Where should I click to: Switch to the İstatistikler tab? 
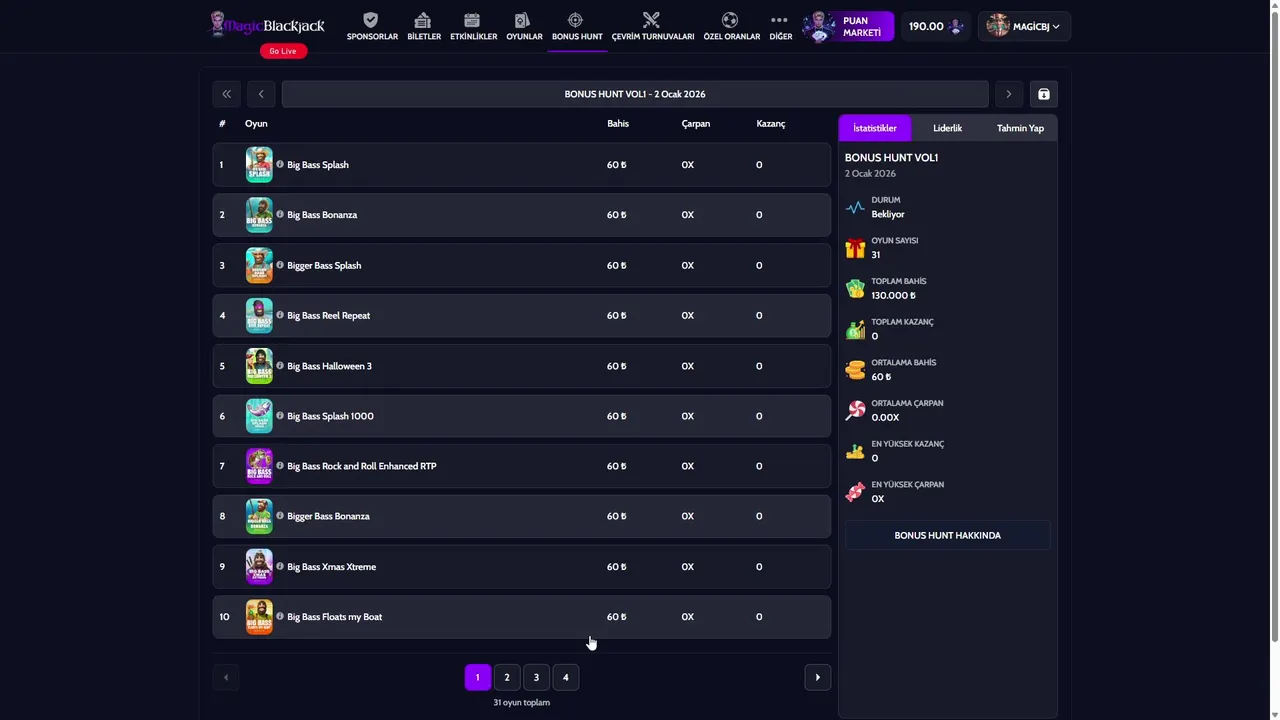tap(875, 128)
